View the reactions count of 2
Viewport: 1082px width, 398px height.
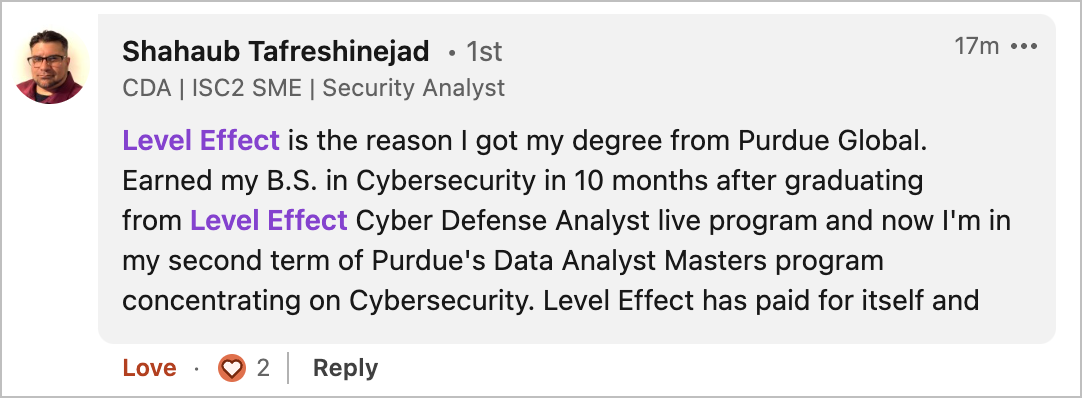263,368
